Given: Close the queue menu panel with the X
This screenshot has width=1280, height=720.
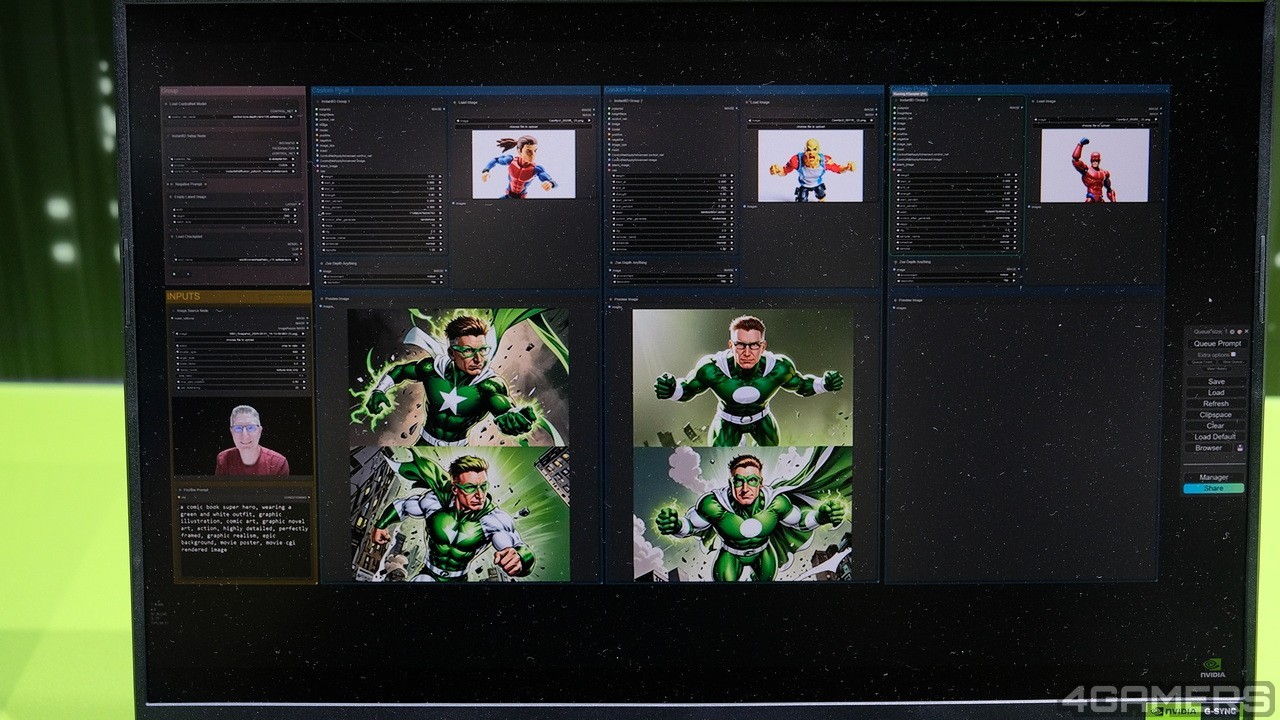Looking at the screenshot, I should (x=1246, y=331).
